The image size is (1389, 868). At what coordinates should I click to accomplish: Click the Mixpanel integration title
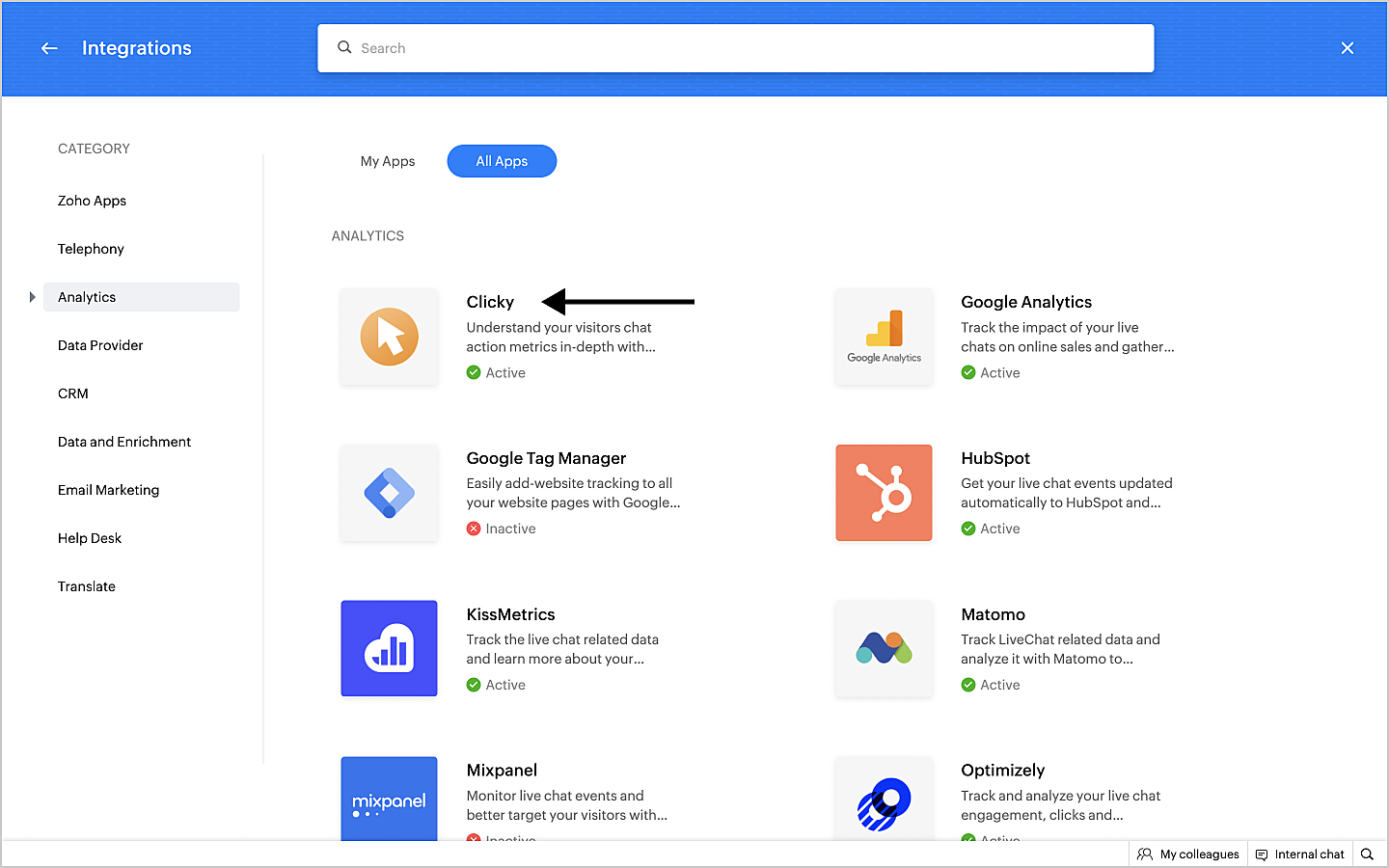point(502,771)
